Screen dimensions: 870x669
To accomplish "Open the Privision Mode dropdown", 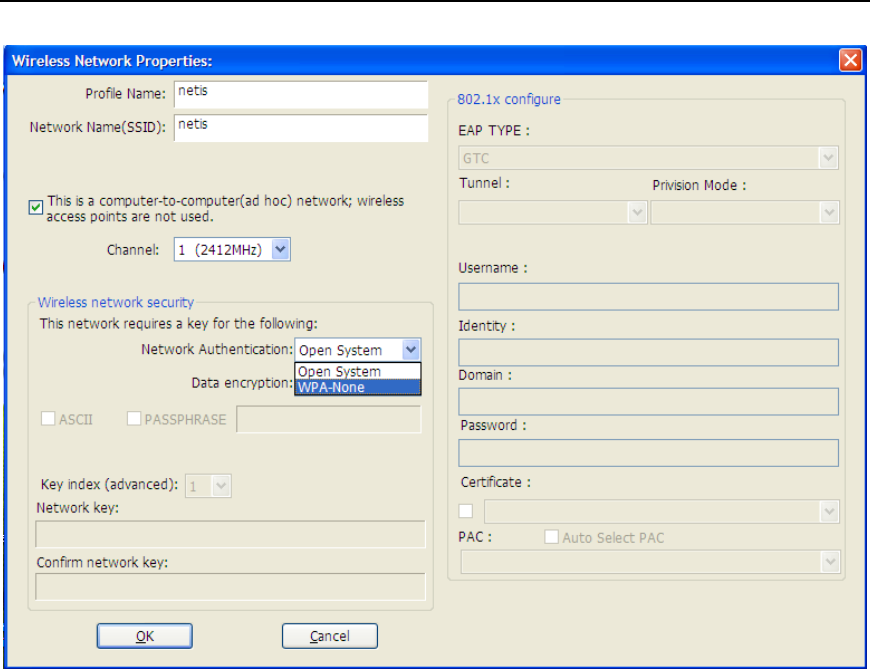I will click(x=827, y=213).
